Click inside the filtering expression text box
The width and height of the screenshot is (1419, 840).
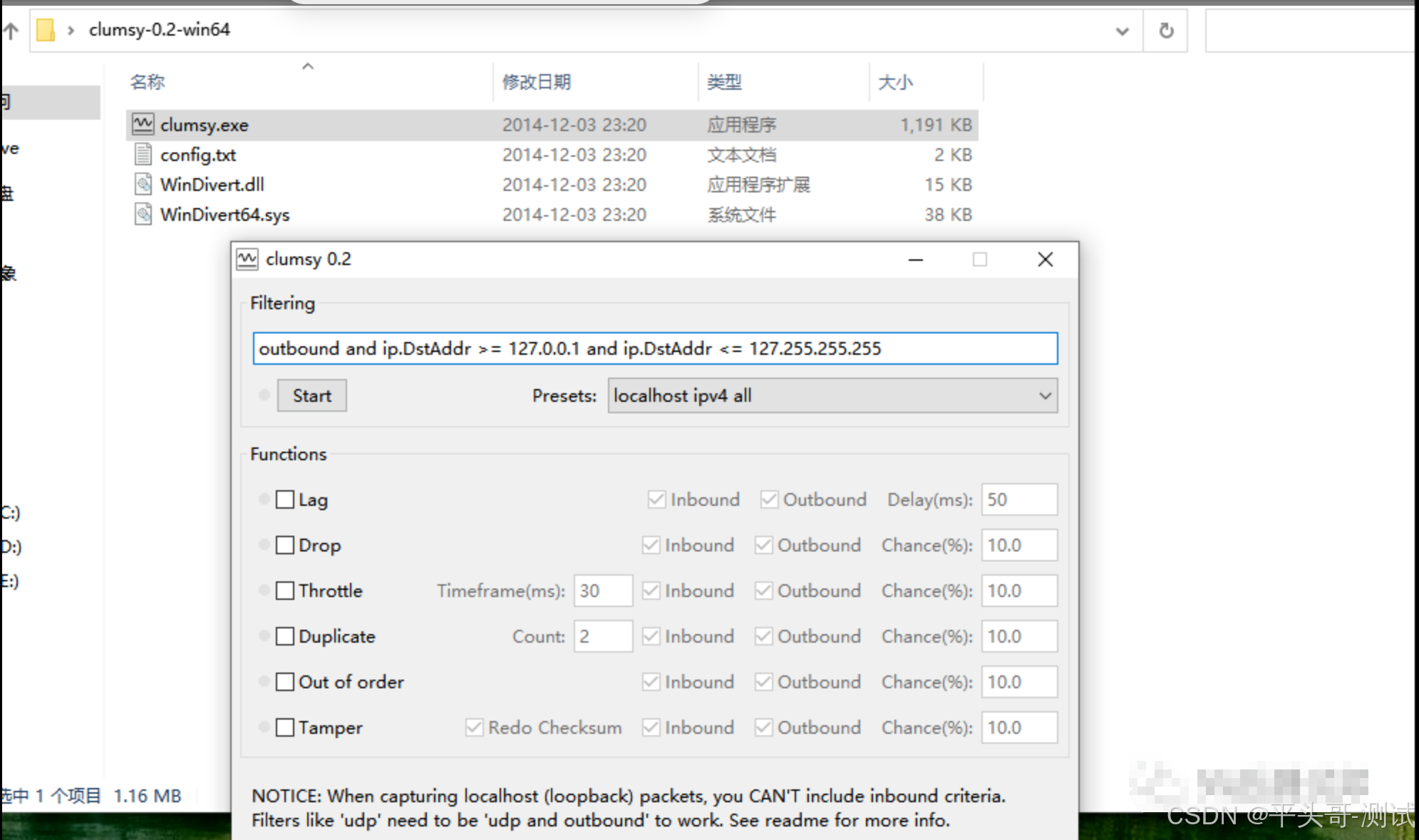coord(654,348)
